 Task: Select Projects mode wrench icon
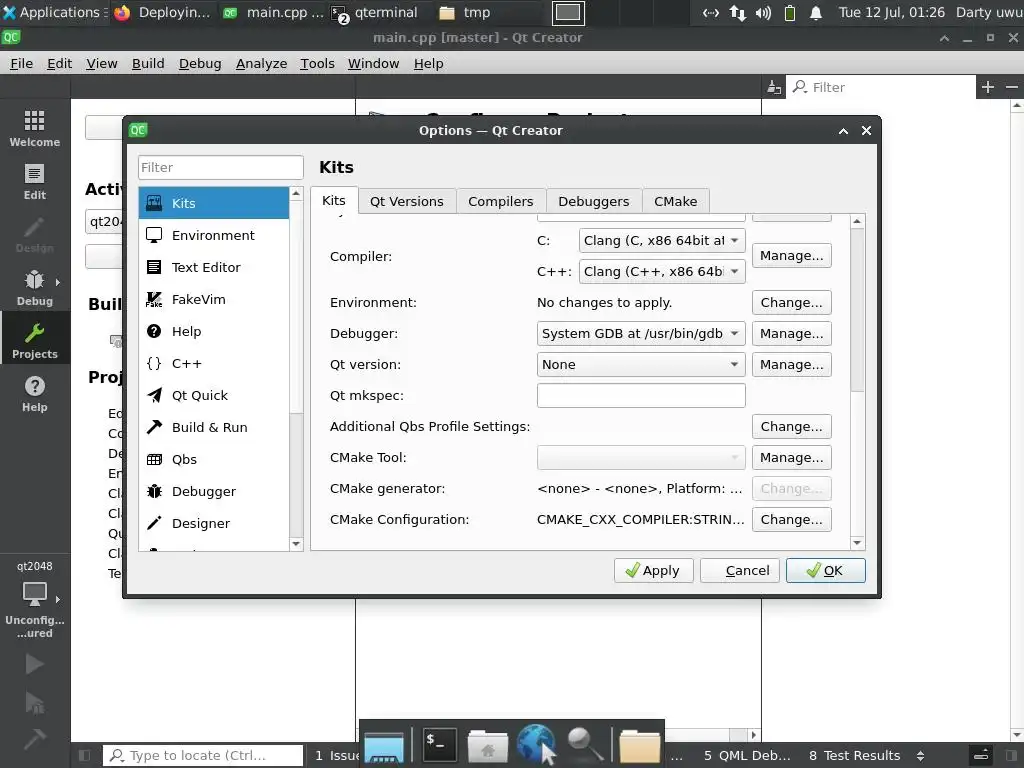pos(35,333)
